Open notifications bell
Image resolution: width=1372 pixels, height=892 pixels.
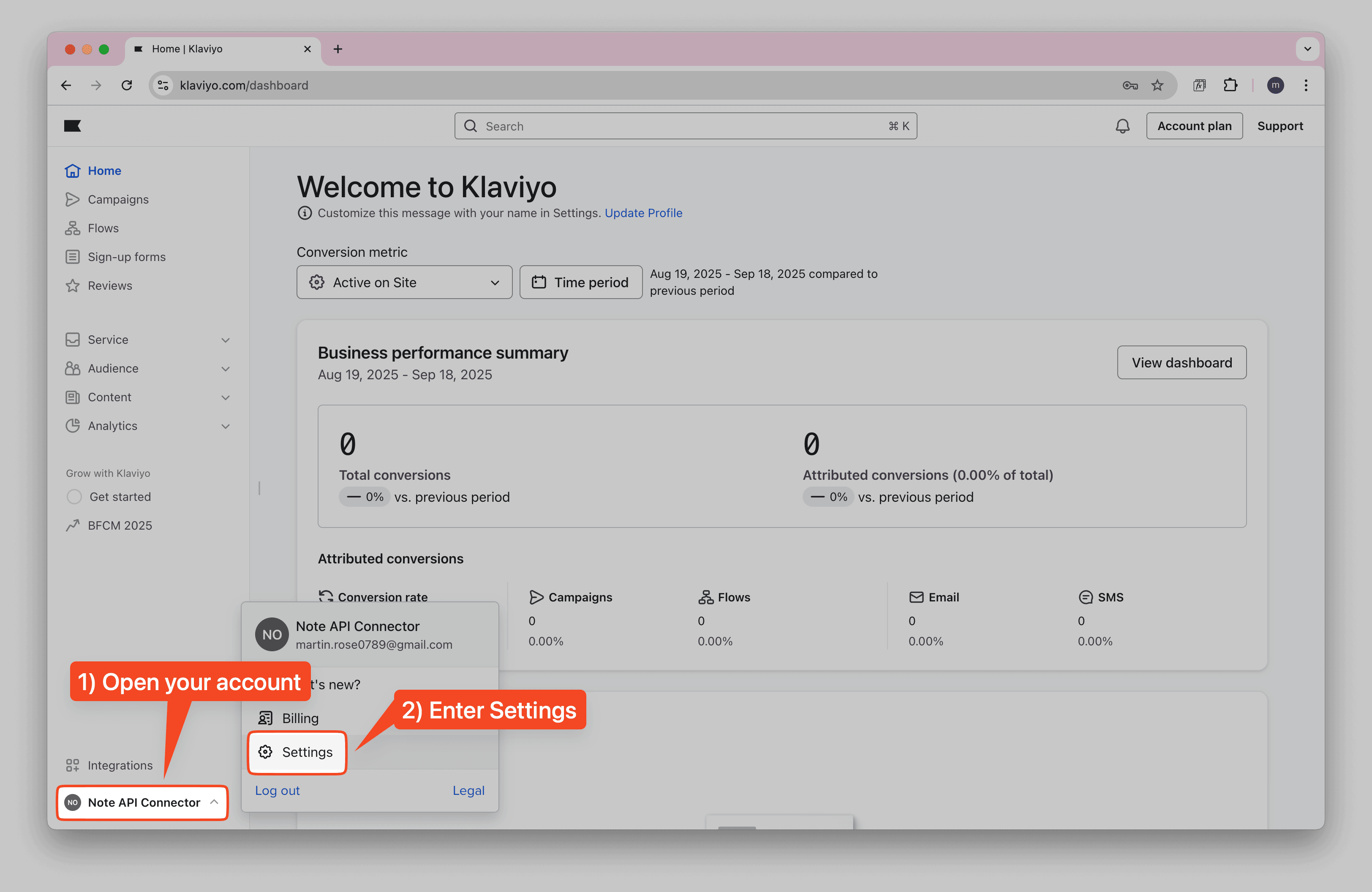(1122, 125)
